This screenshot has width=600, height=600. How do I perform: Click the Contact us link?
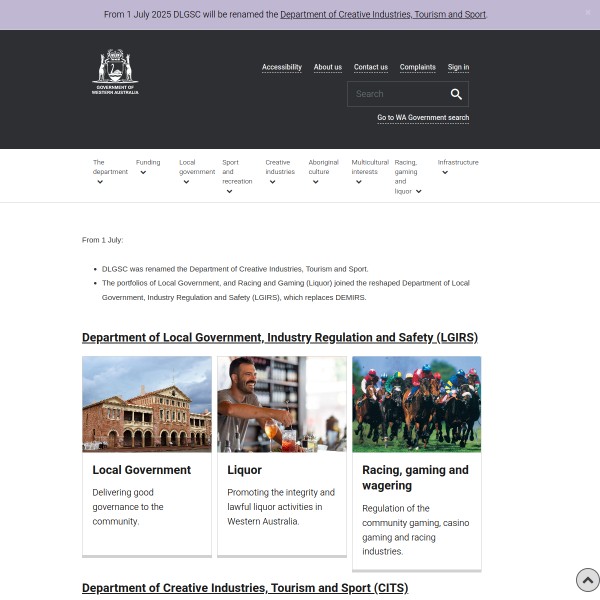click(370, 67)
